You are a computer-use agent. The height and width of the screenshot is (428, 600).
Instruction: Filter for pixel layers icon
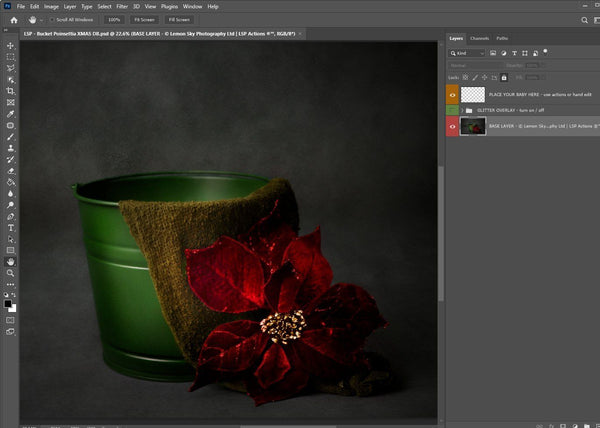pyautogui.click(x=494, y=52)
